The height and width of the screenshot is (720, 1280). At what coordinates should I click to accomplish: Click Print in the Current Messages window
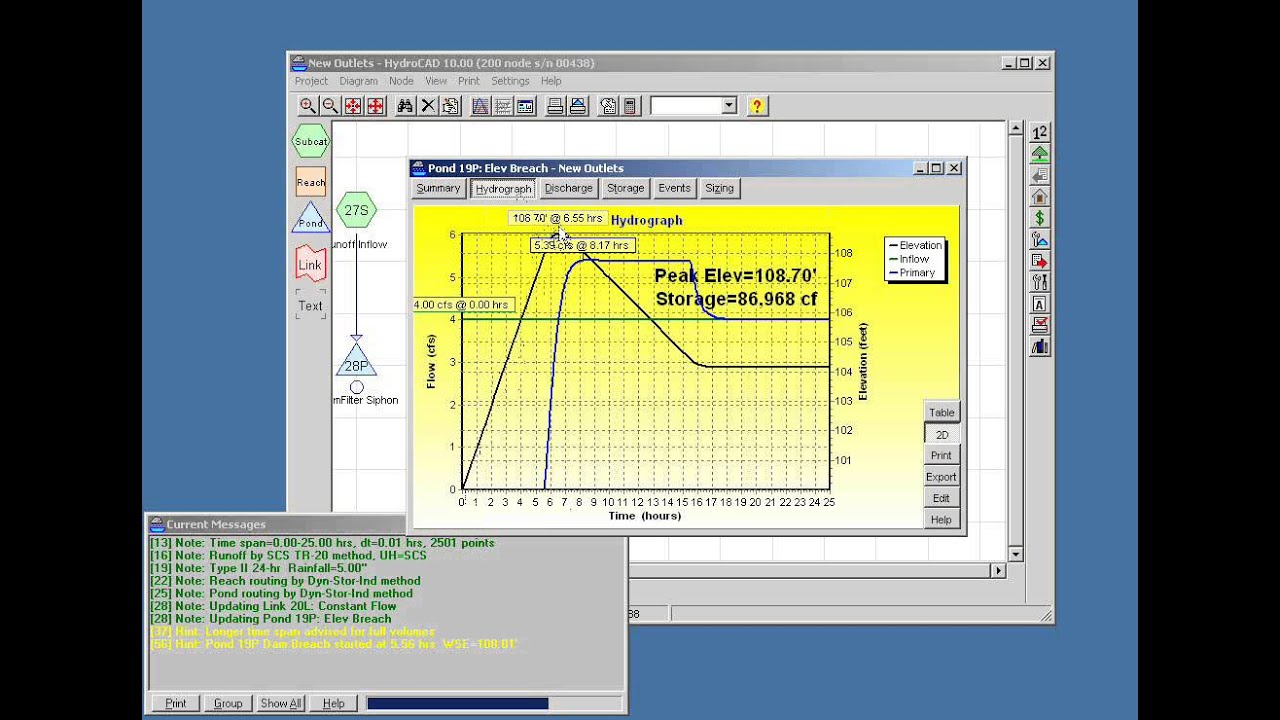coord(176,703)
